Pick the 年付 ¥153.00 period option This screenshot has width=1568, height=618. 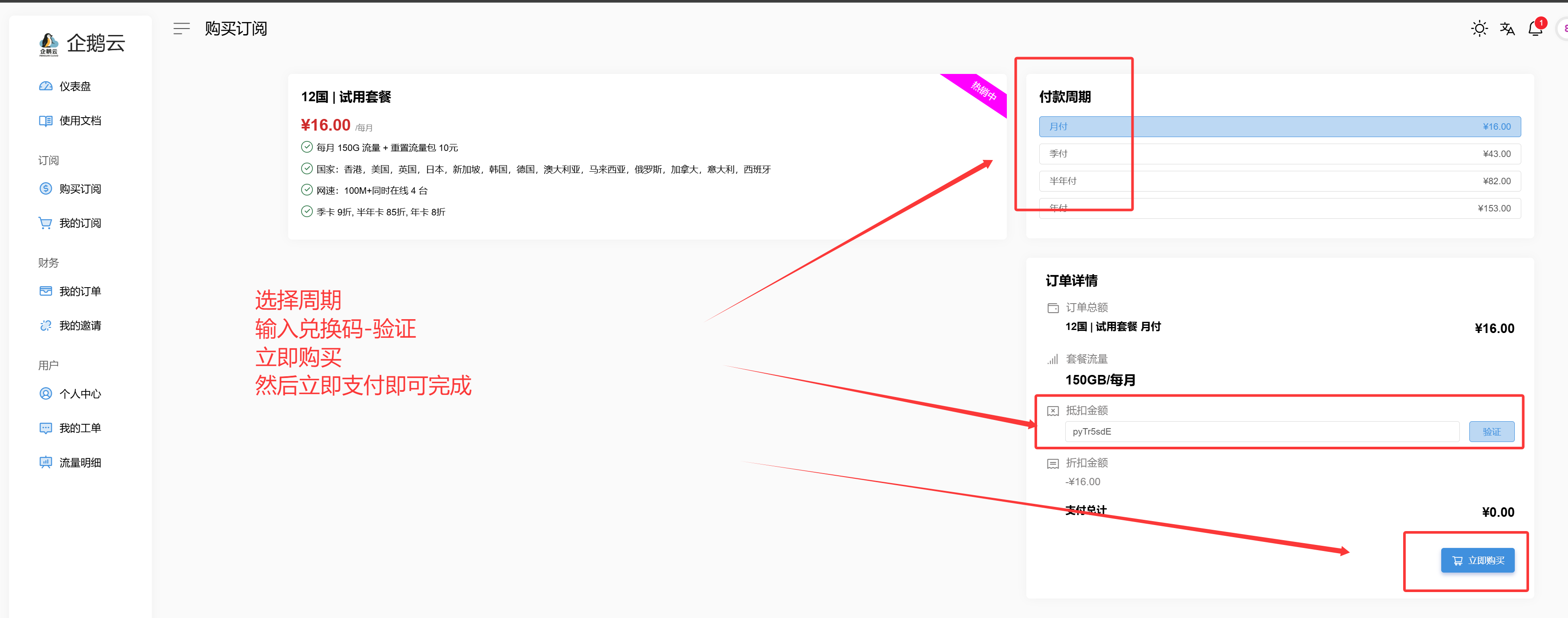point(1279,208)
